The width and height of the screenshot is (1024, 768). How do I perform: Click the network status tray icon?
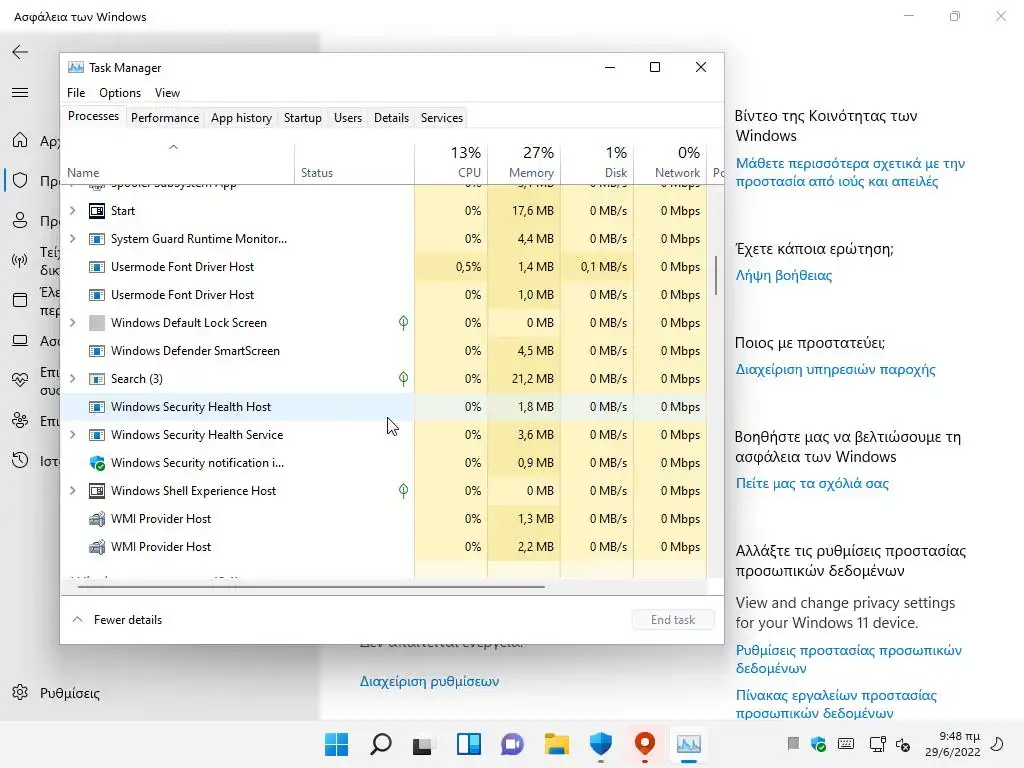coord(877,744)
